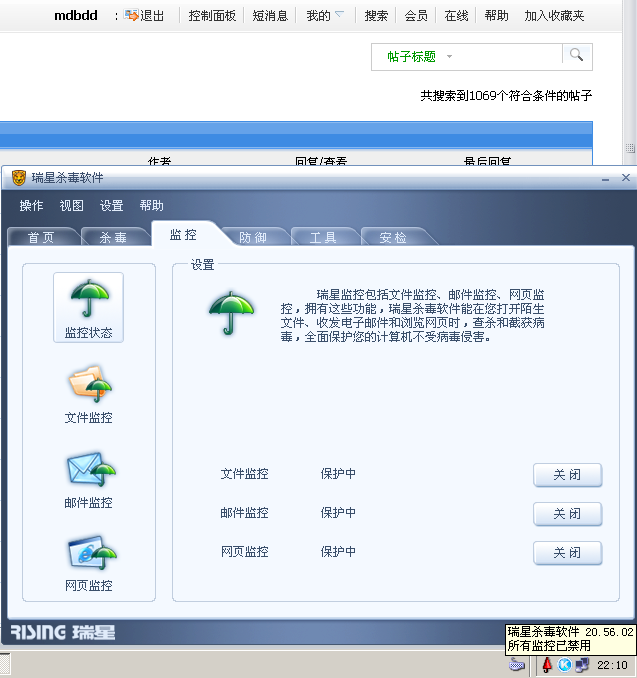Switch to the 防御 tab
Viewport: 637px width, 678px height.
pyautogui.click(x=253, y=237)
